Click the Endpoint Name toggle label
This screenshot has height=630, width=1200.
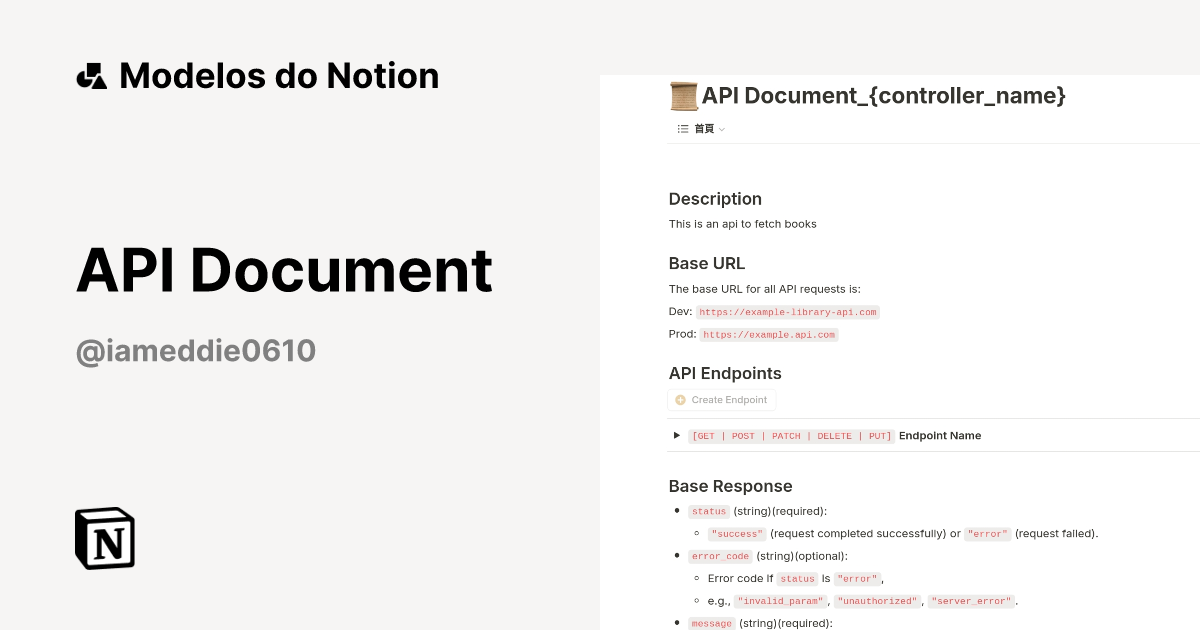(940, 435)
